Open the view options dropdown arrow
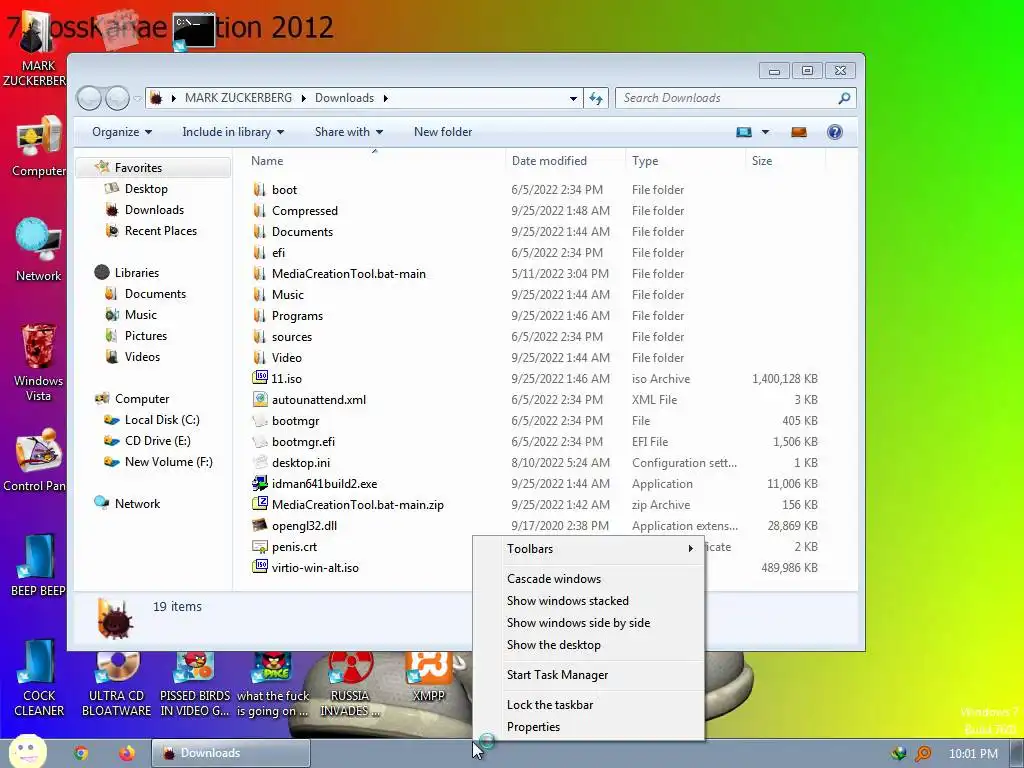 [x=765, y=132]
